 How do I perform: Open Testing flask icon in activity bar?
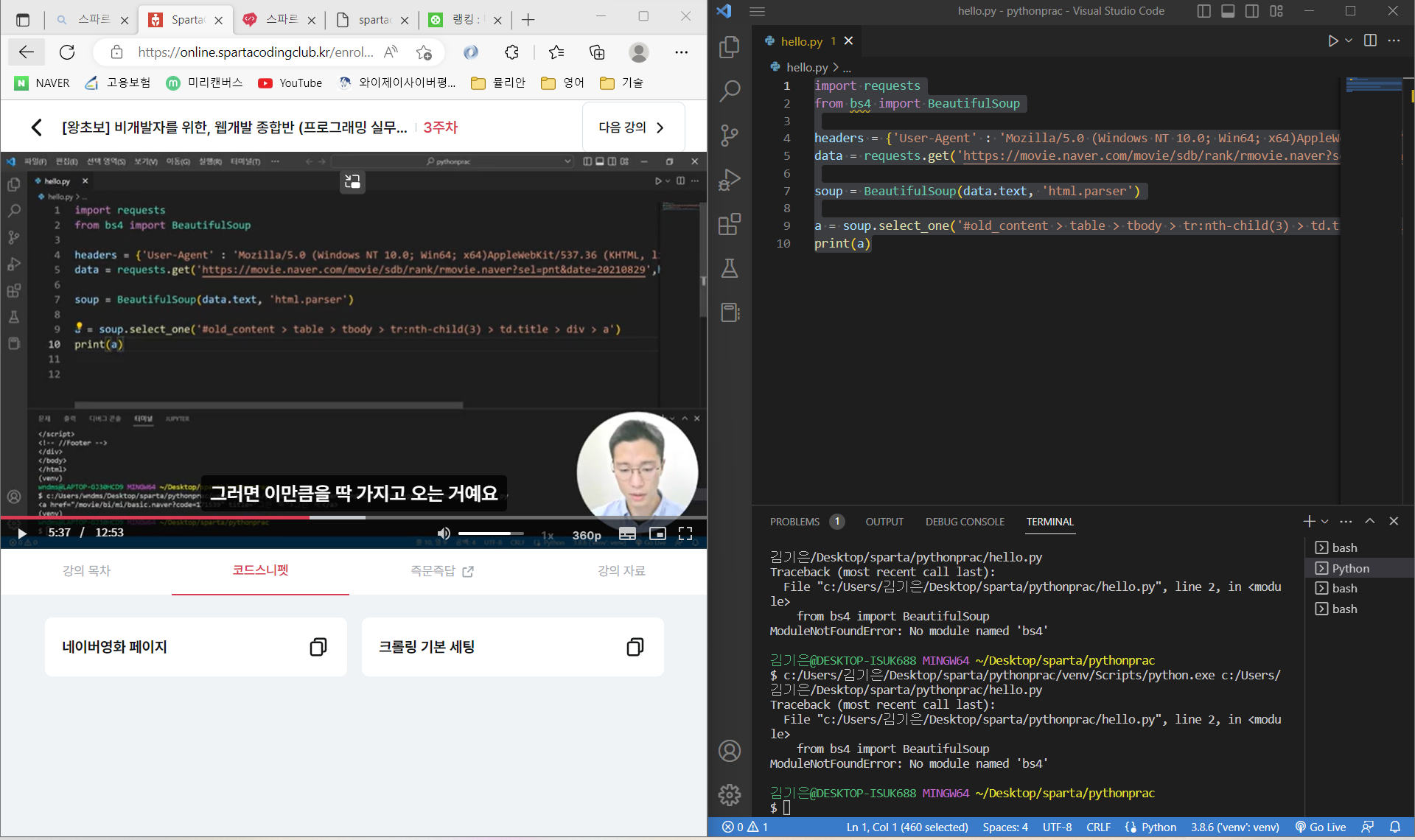pos(730,268)
